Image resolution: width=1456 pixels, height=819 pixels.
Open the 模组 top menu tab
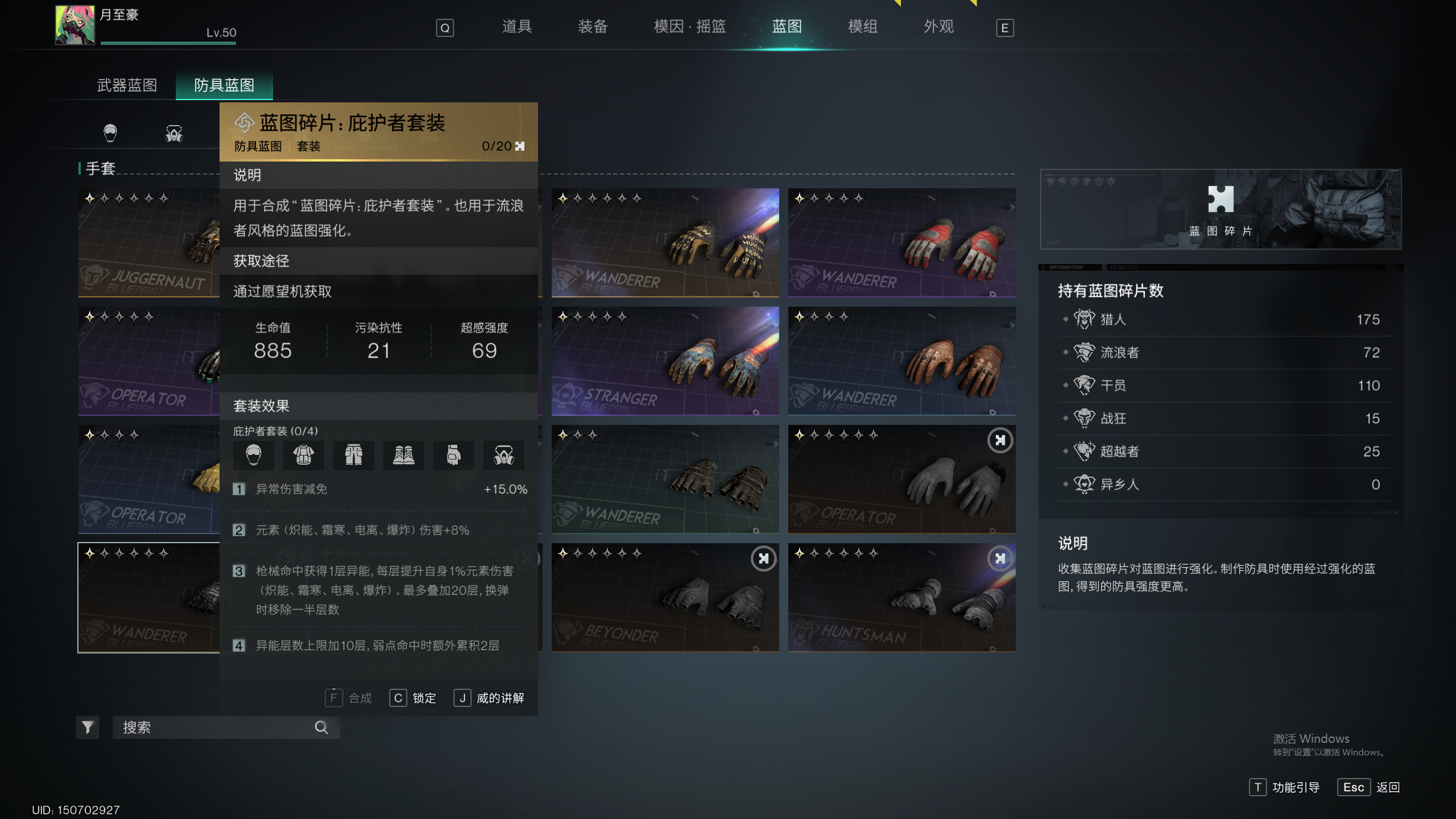tap(863, 27)
